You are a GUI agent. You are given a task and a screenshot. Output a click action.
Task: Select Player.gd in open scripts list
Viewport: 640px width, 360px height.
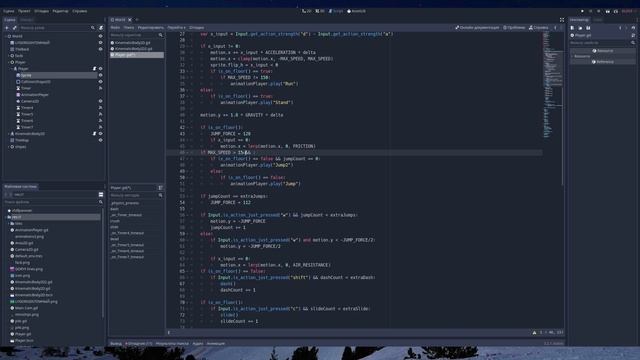[x=137, y=55]
